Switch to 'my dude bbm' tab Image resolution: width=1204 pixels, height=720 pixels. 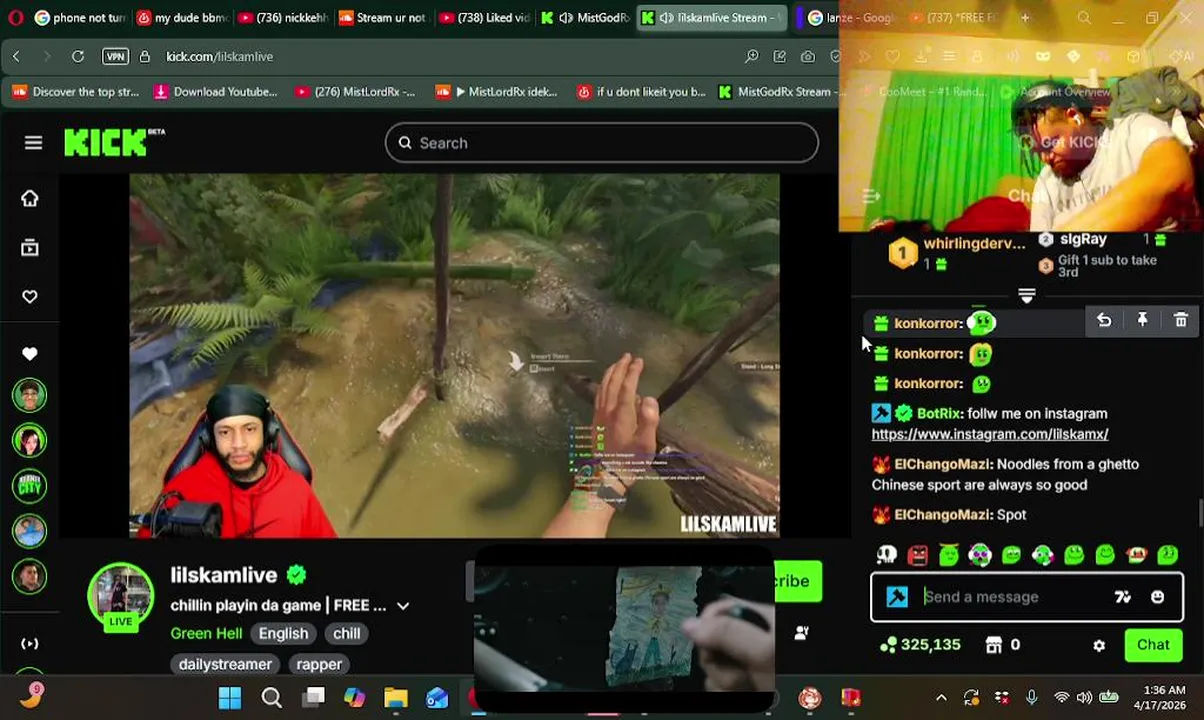pos(181,18)
